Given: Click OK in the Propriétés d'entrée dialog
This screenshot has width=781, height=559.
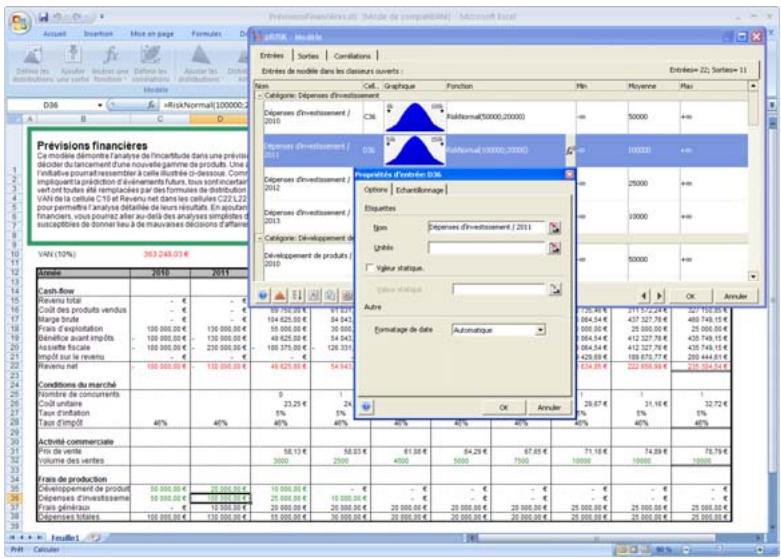Looking at the screenshot, I should click(505, 407).
